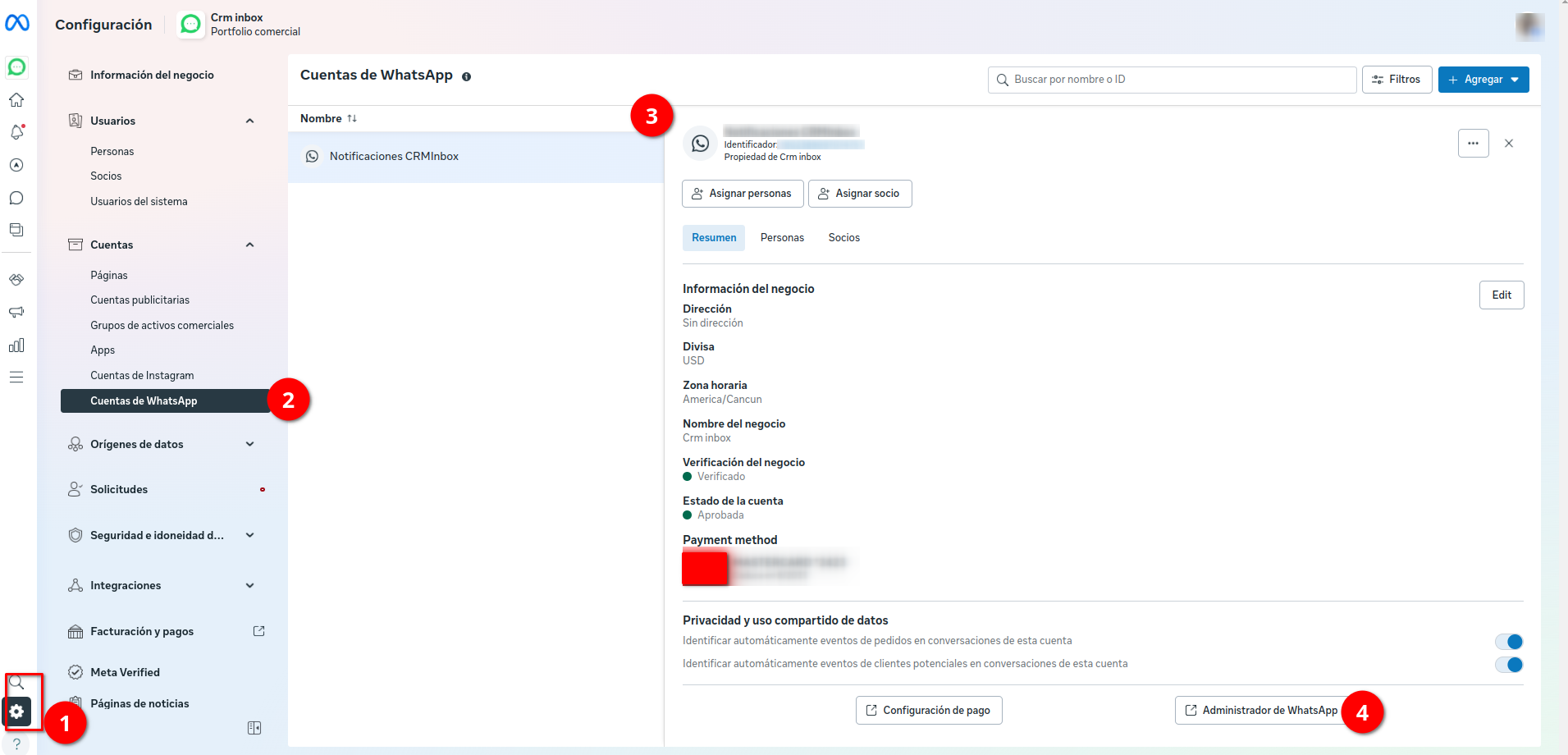Expand the Orígenes de datos section
This screenshot has height=755, width=1568.
[x=249, y=445]
